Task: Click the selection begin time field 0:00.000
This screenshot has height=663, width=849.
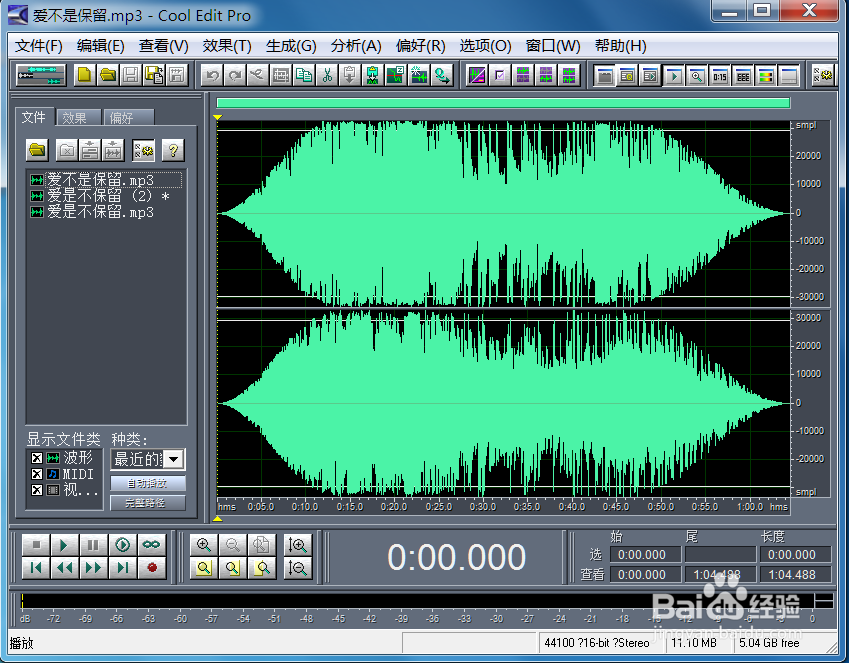Action: click(x=645, y=555)
